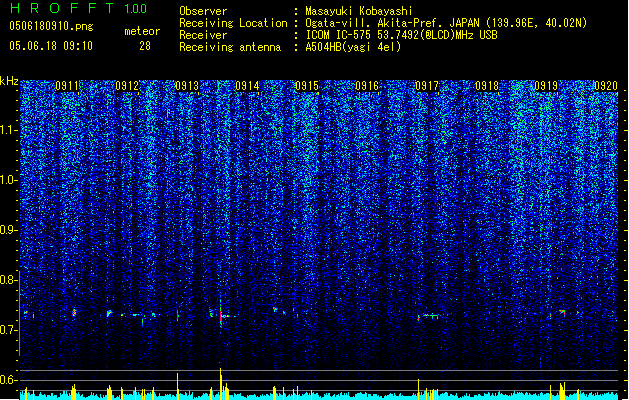The height and width of the screenshot is (400, 629).
Task: Click the meteor label
Action: click(x=142, y=31)
